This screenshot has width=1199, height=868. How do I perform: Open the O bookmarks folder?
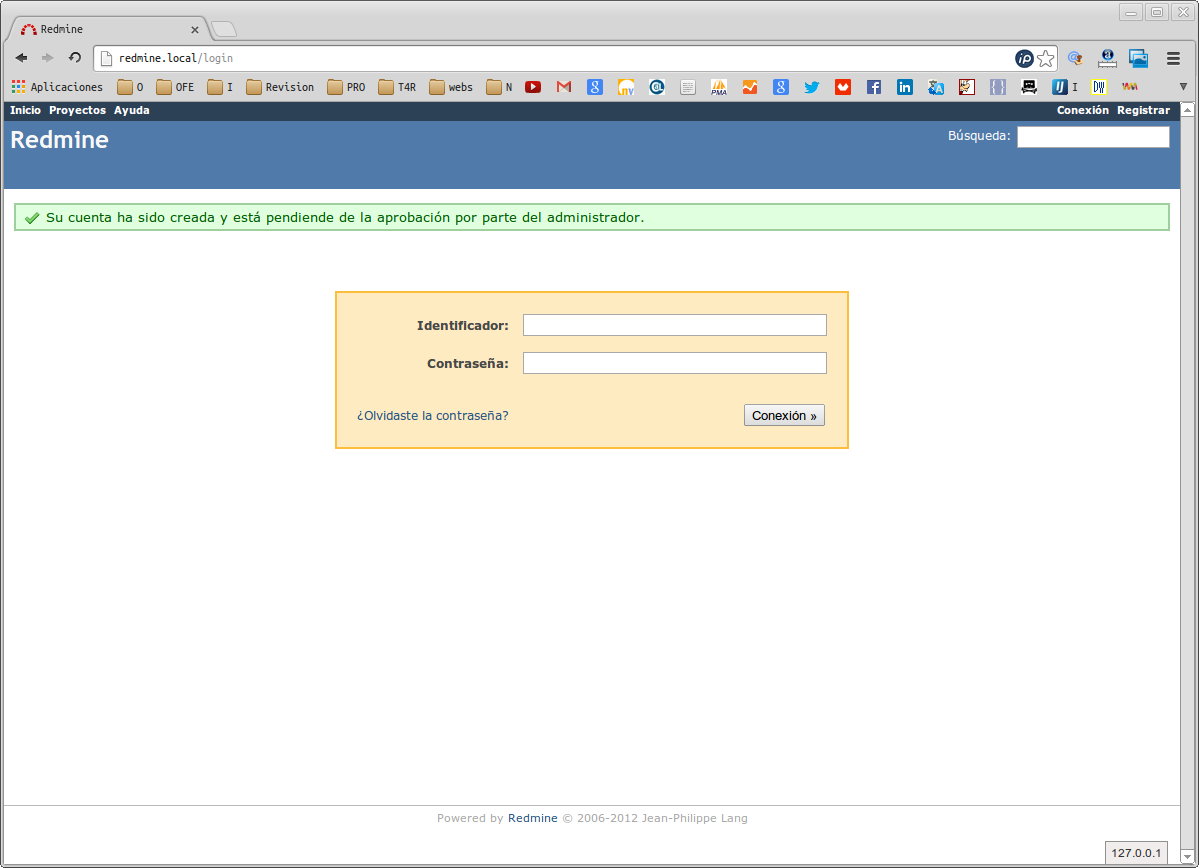(x=130, y=87)
